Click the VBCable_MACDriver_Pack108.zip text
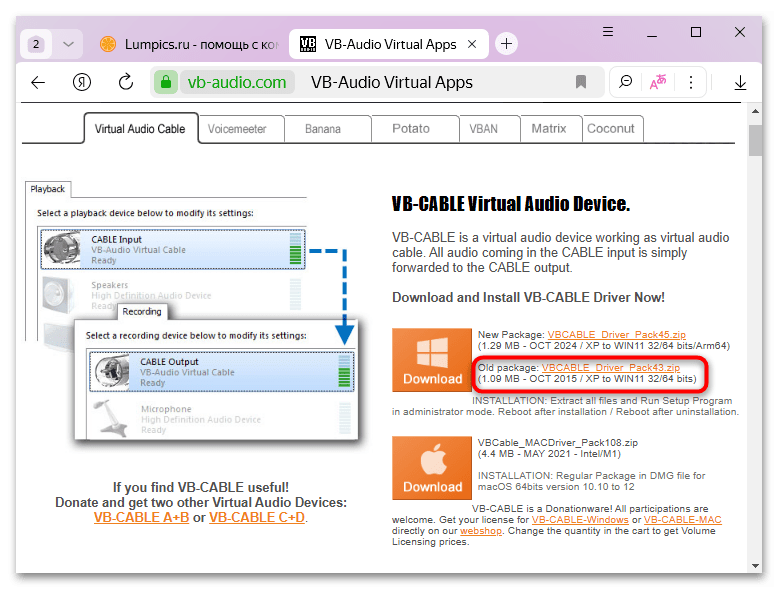 coord(558,443)
